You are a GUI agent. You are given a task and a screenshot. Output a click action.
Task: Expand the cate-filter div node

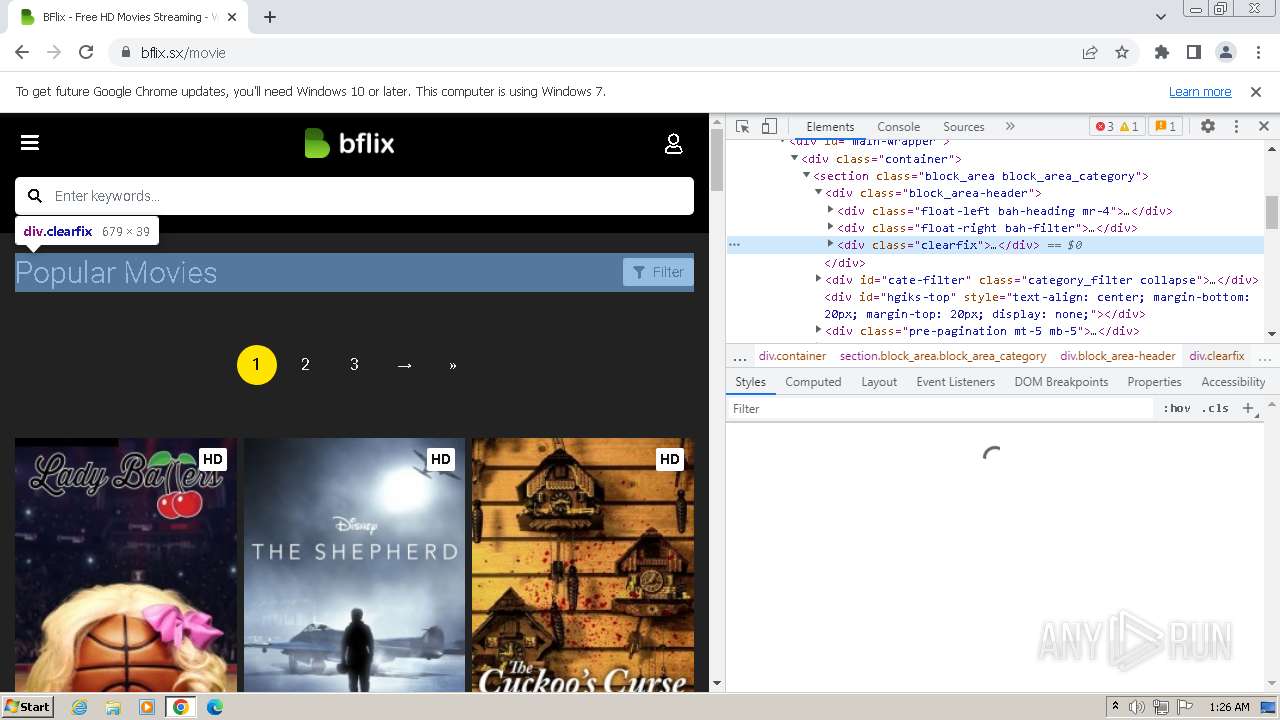click(x=819, y=280)
